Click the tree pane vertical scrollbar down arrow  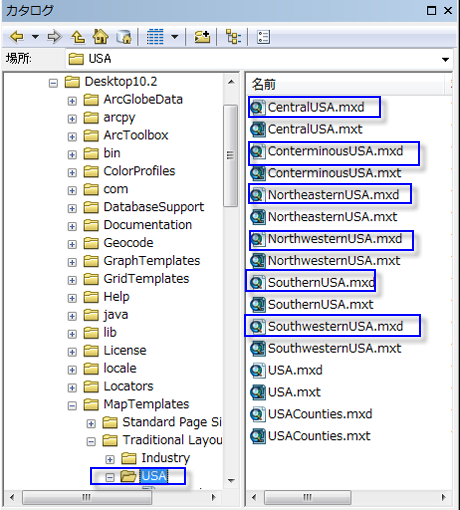pyautogui.click(x=231, y=480)
